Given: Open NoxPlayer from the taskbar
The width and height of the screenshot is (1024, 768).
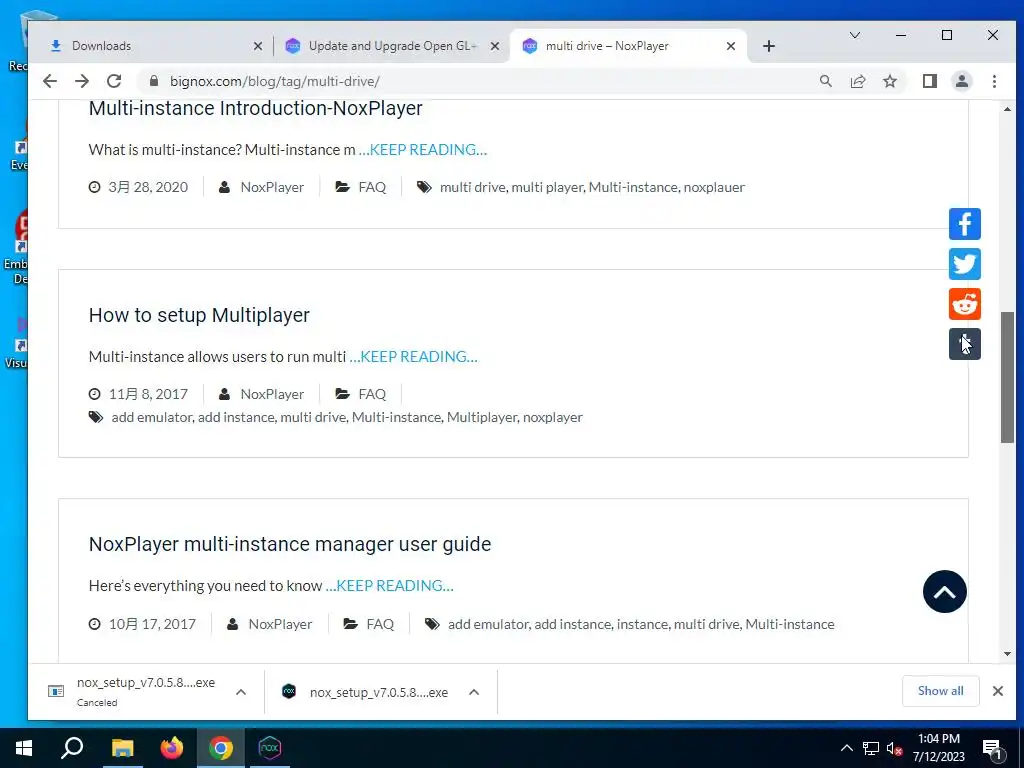Looking at the screenshot, I should [270, 748].
